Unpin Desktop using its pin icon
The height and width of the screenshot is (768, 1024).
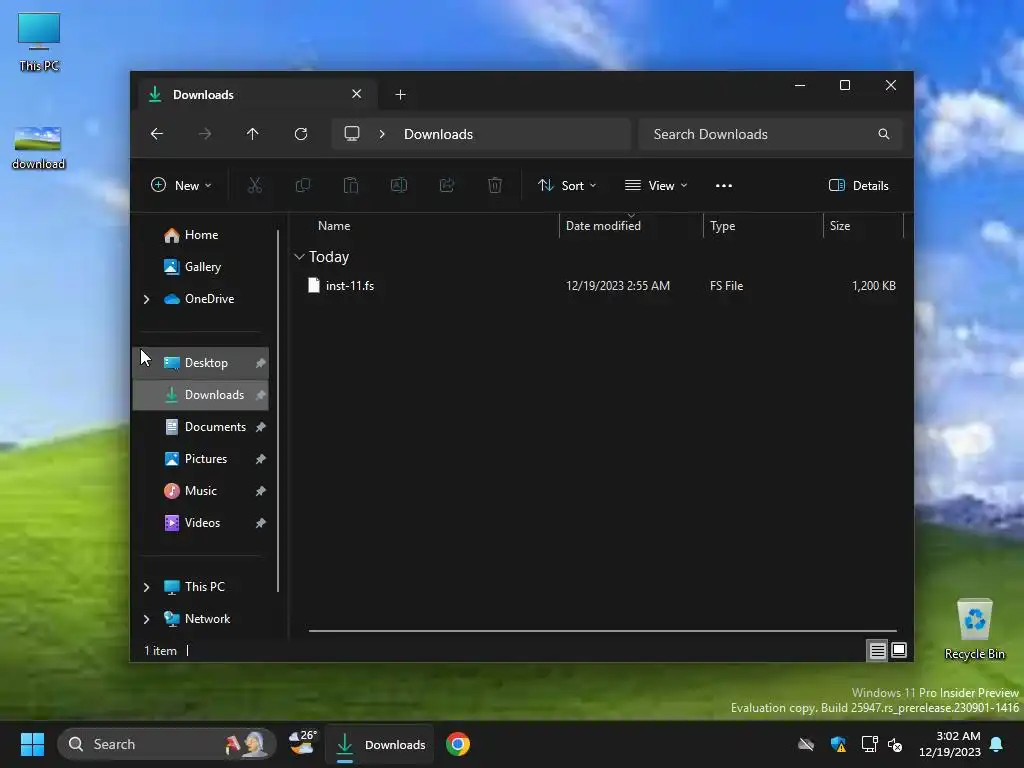pos(261,363)
